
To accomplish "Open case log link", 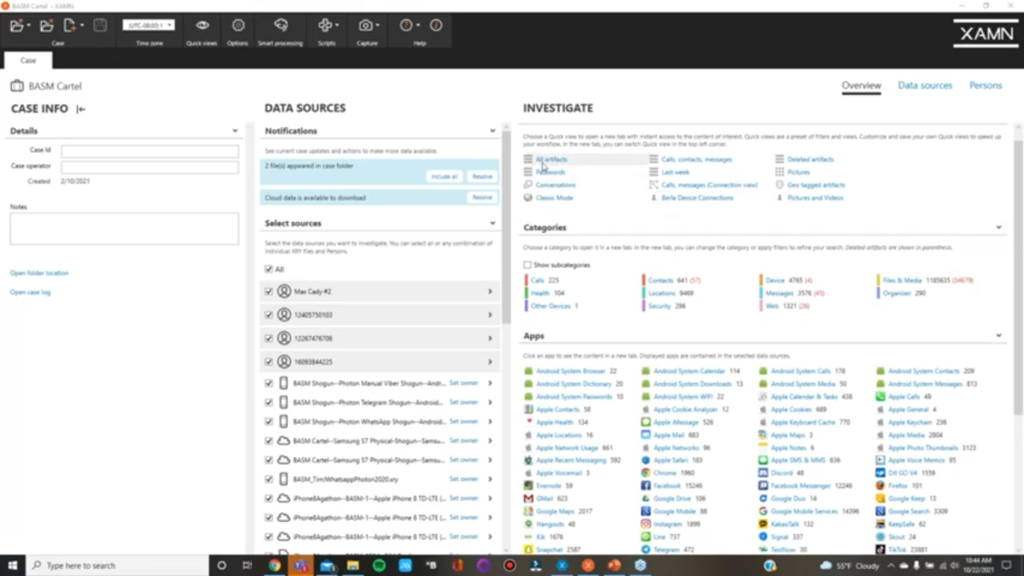I will [30, 293].
